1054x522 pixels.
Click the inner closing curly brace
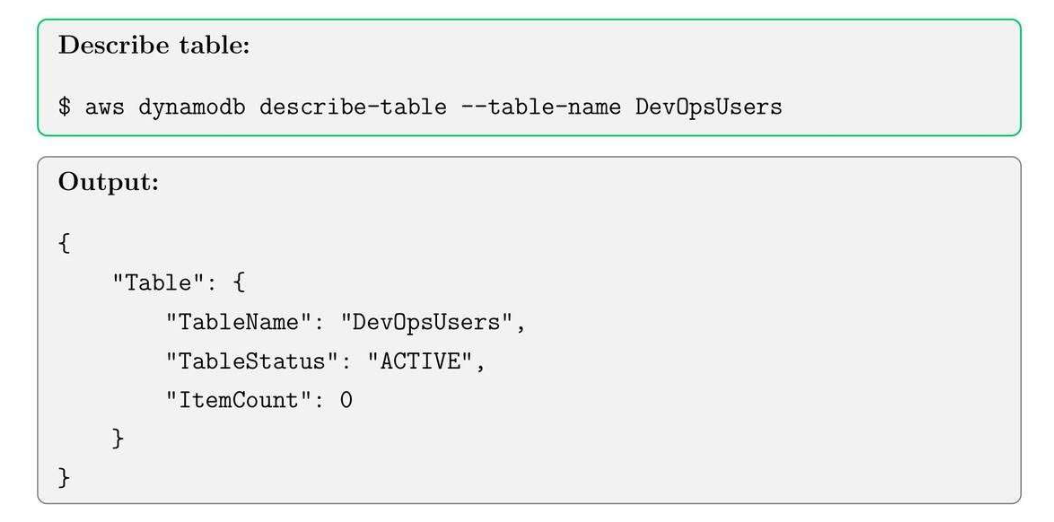118,439
